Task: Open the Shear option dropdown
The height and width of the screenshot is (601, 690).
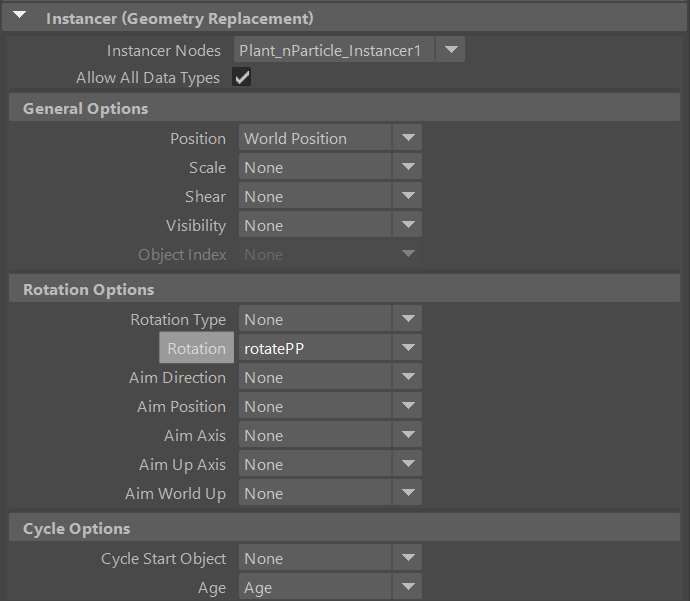Action: (x=329, y=196)
